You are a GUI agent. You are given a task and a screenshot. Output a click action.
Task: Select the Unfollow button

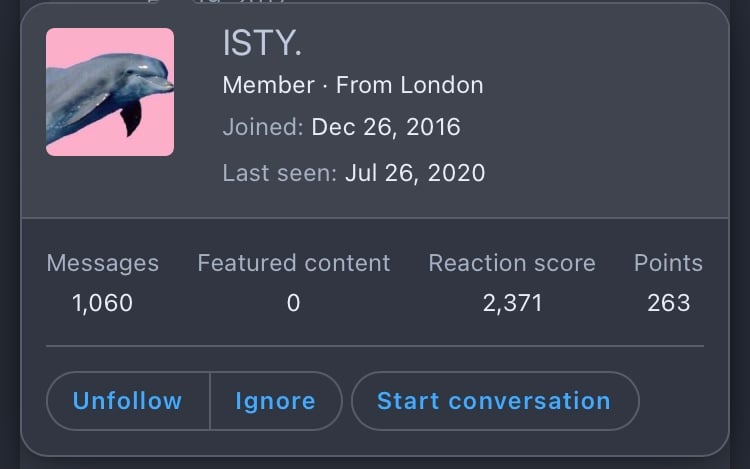click(x=128, y=401)
